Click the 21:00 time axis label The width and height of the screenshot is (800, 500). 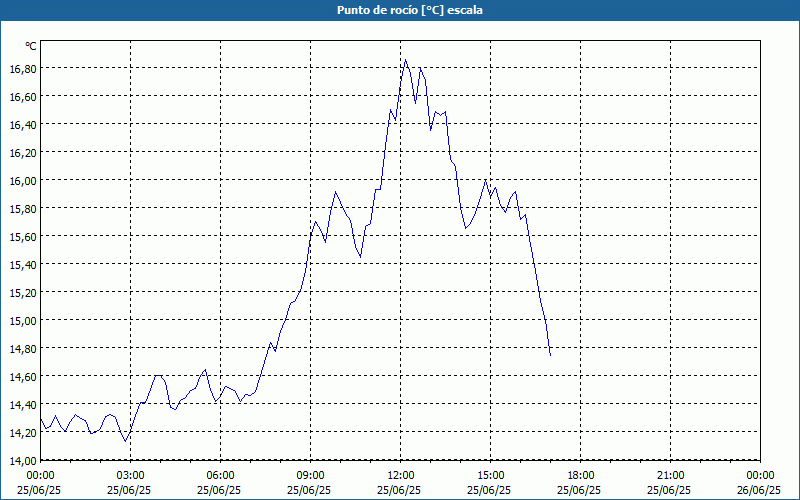click(670, 476)
